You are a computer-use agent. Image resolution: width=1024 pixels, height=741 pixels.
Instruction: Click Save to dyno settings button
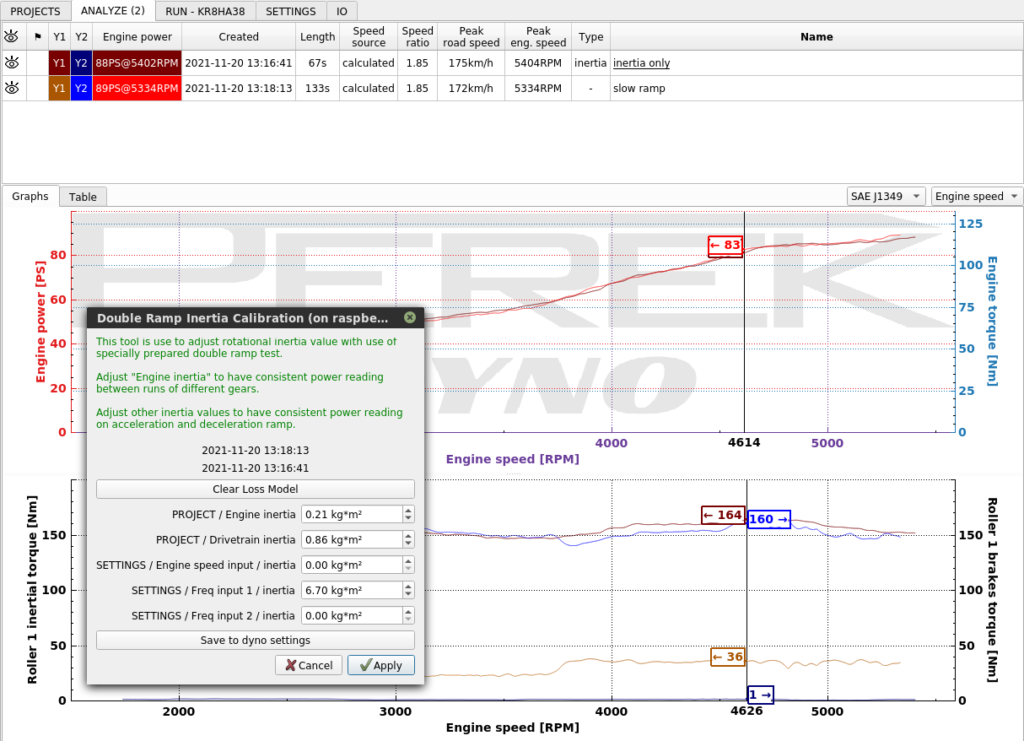point(255,640)
